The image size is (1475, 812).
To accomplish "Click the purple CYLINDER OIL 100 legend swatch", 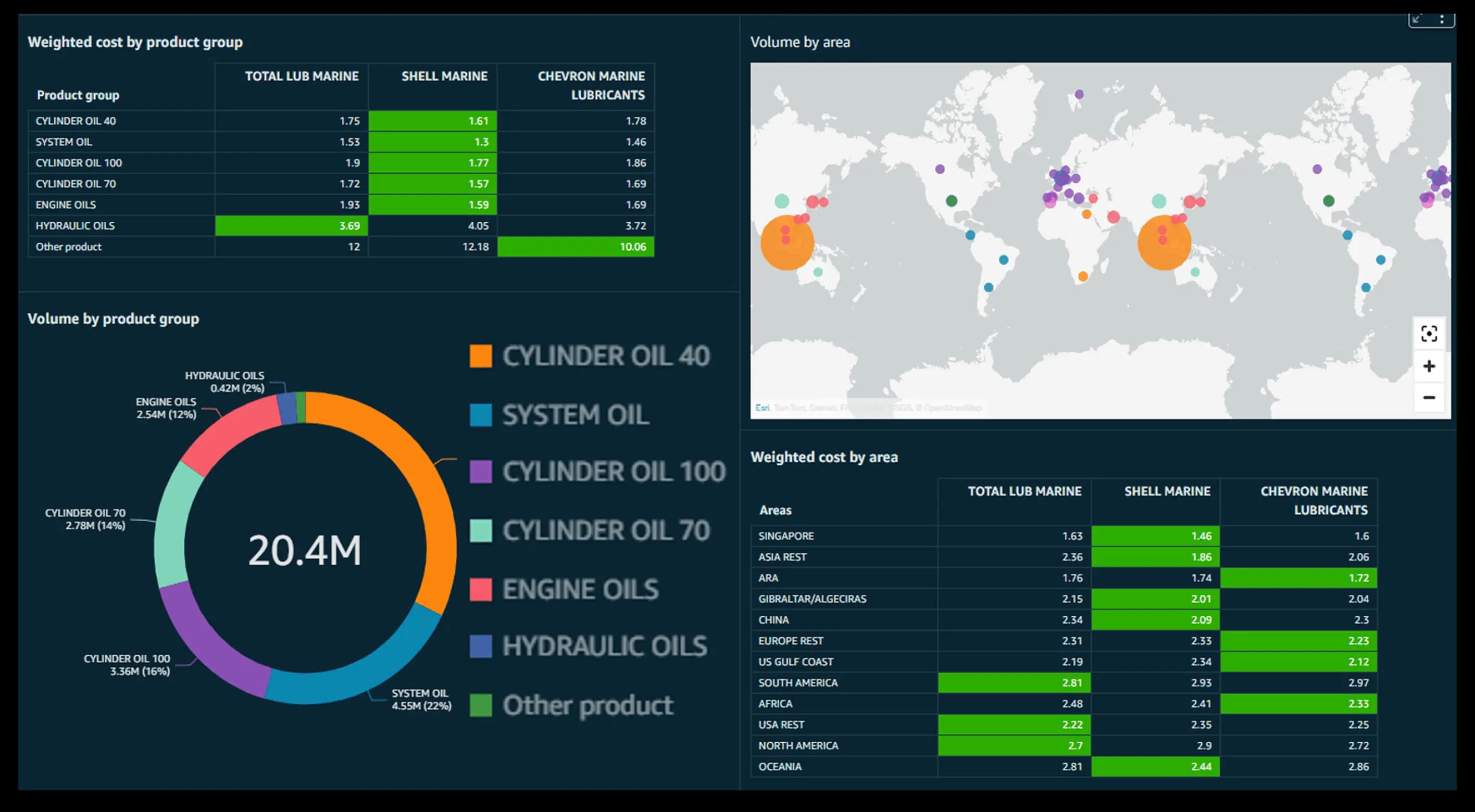I will [x=480, y=472].
